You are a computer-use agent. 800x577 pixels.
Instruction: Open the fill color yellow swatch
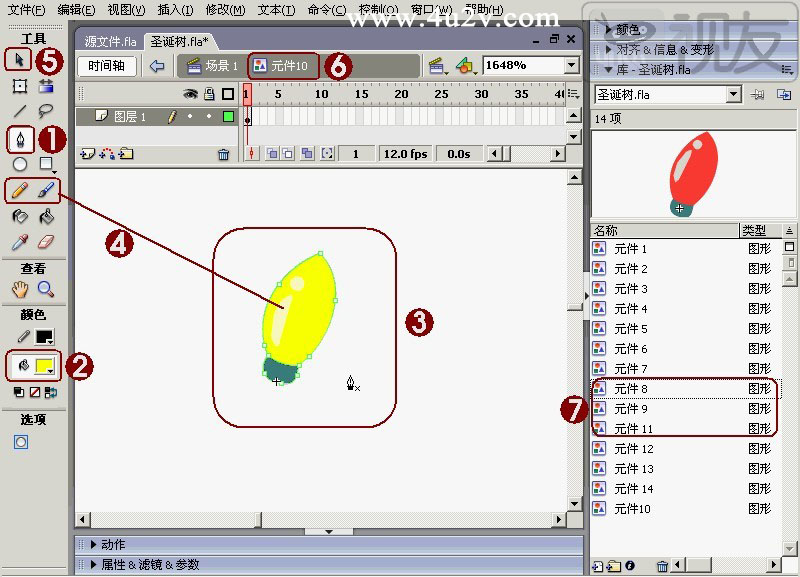click(x=44, y=365)
